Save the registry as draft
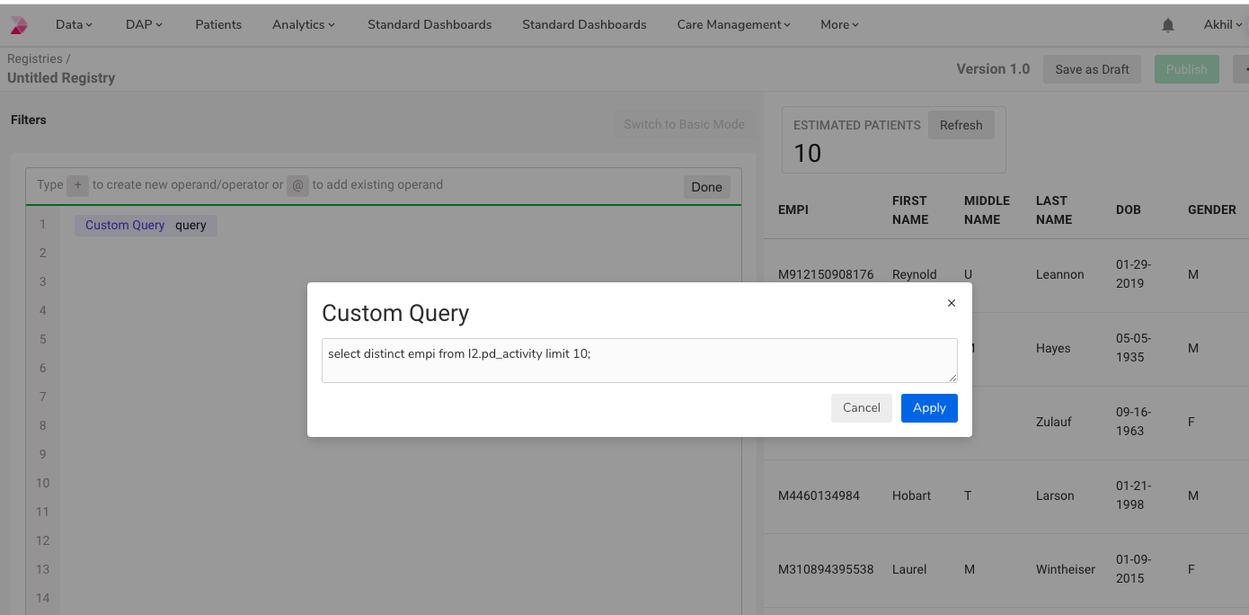The image size is (1249, 615). click(x=1092, y=69)
